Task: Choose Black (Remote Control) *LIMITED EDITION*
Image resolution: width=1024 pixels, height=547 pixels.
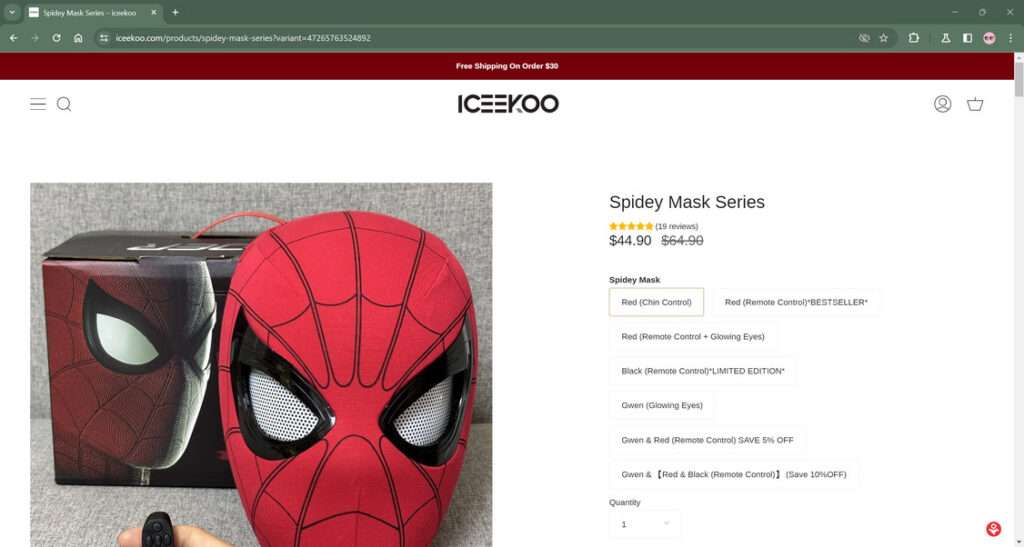Action: coord(702,371)
